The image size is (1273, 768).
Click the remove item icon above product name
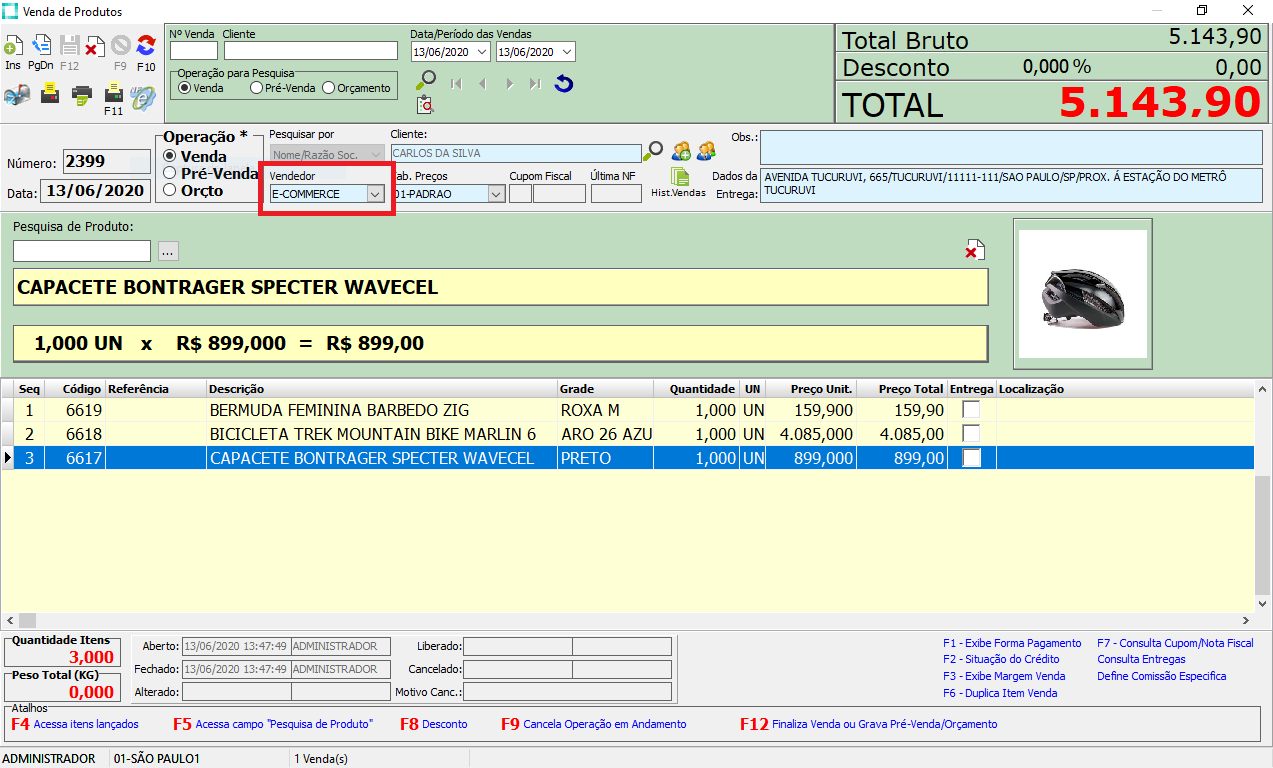click(975, 250)
